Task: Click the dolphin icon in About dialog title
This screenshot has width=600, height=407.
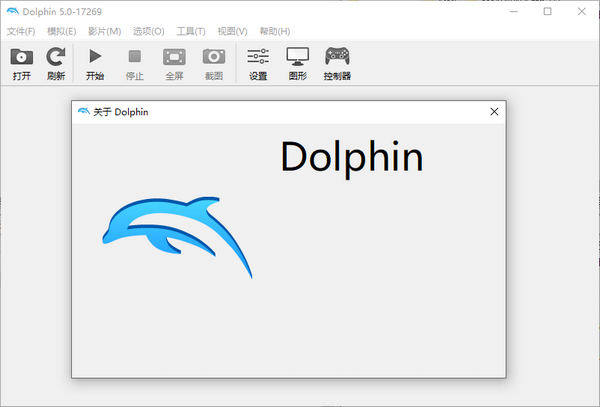Action: (84, 111)
